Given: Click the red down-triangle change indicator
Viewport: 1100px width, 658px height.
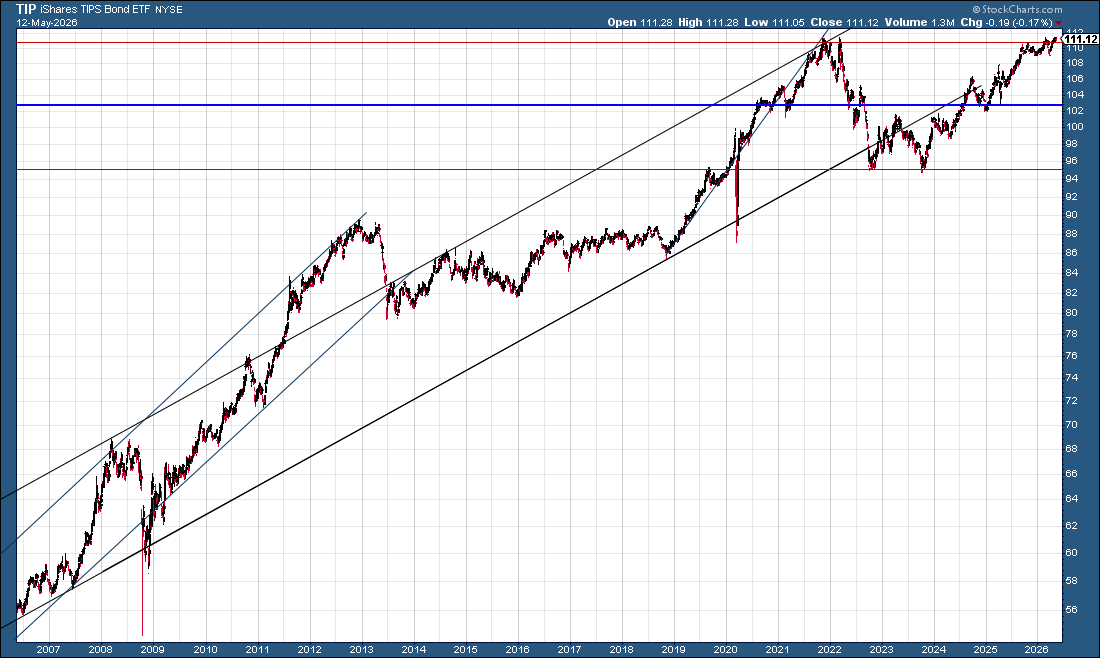Looking at the screenshot, I should 1059,23.
